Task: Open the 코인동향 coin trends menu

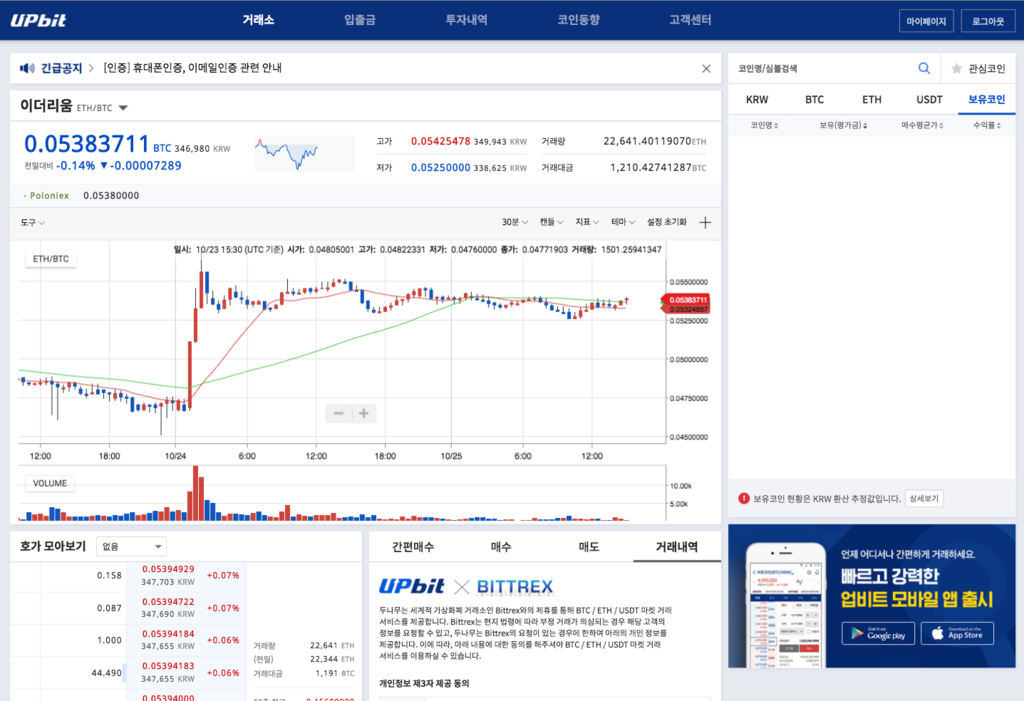Action: [578, 20]
